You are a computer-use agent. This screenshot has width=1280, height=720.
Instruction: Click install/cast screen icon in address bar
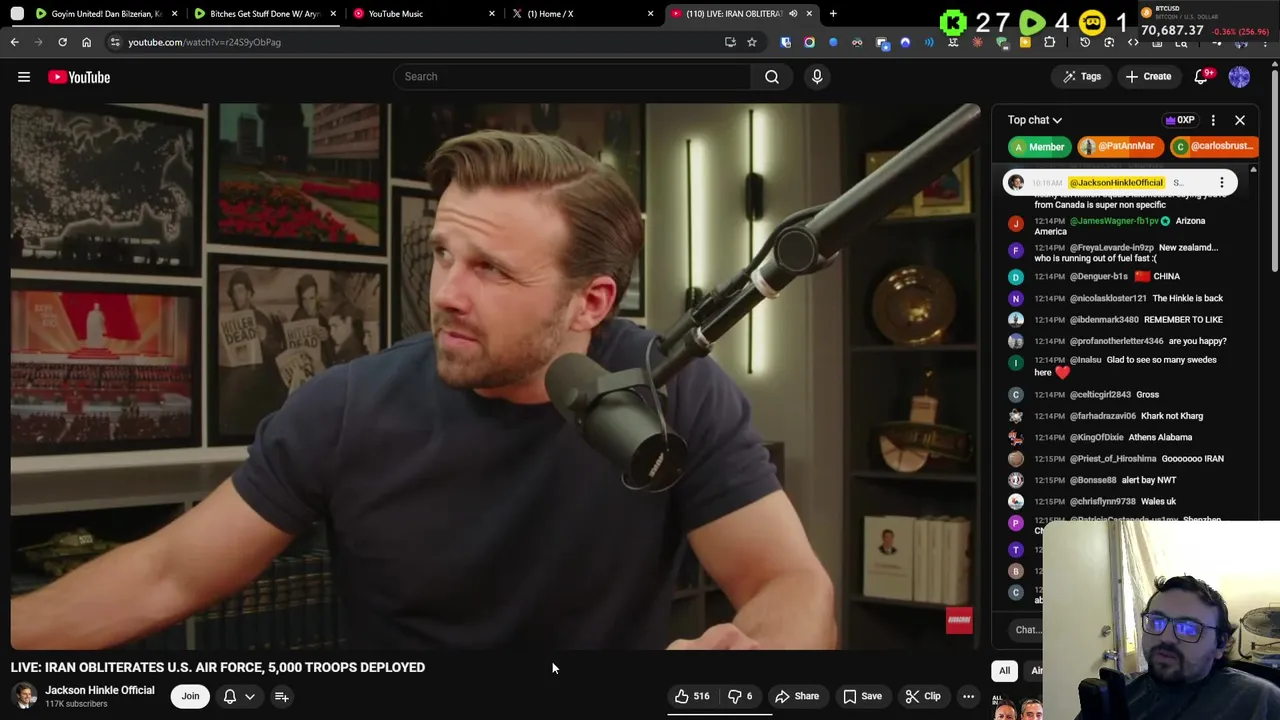pos(730,42)
